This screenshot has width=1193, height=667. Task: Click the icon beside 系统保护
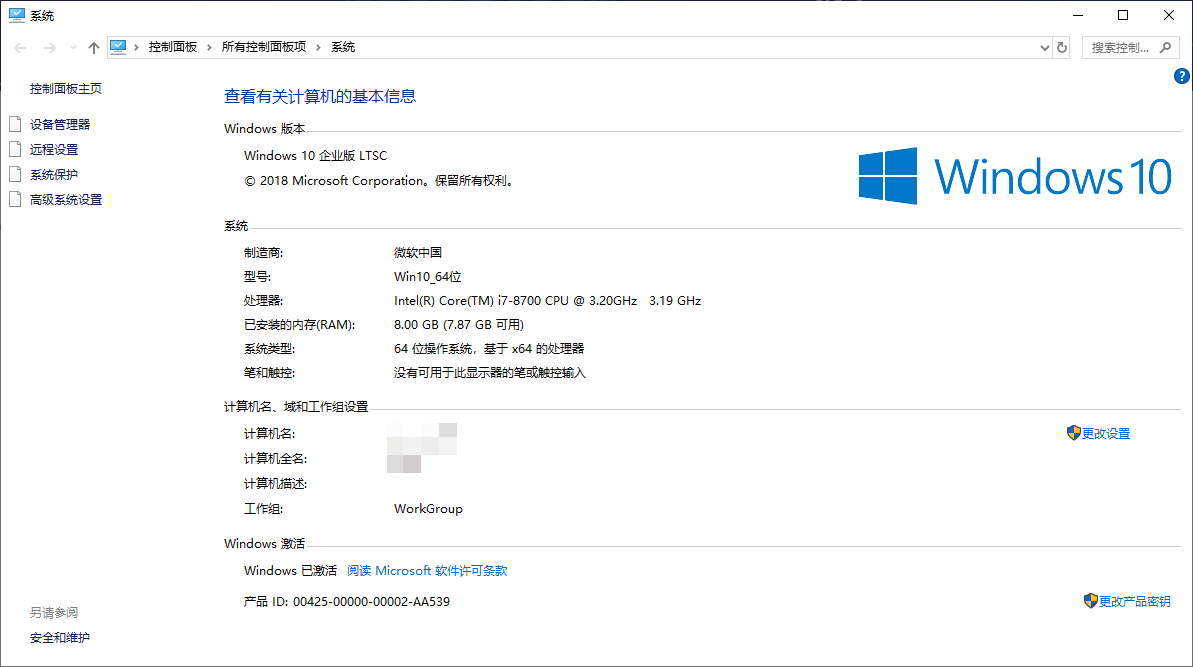[15, 174]
